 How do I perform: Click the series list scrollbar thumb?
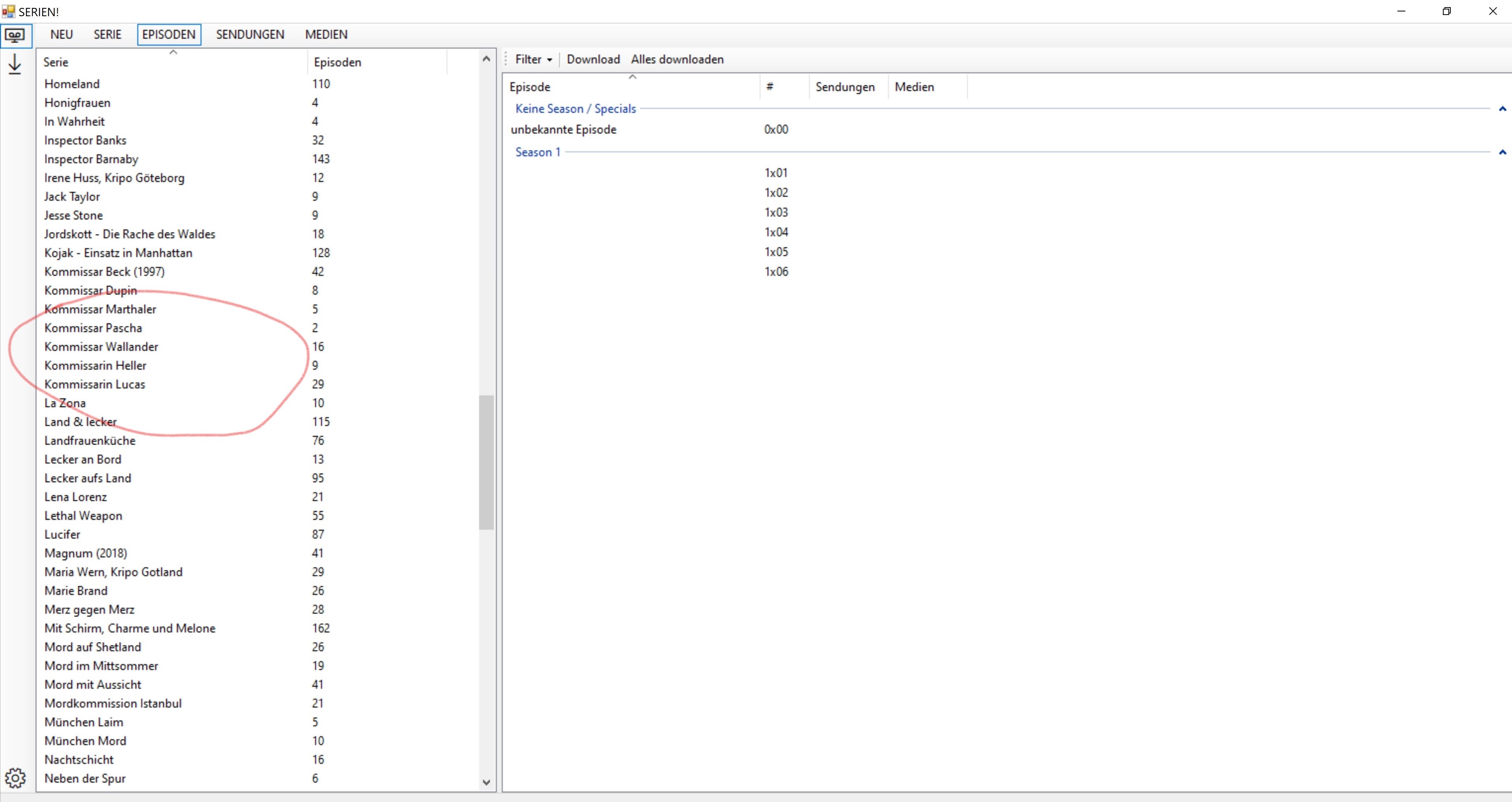486,462
